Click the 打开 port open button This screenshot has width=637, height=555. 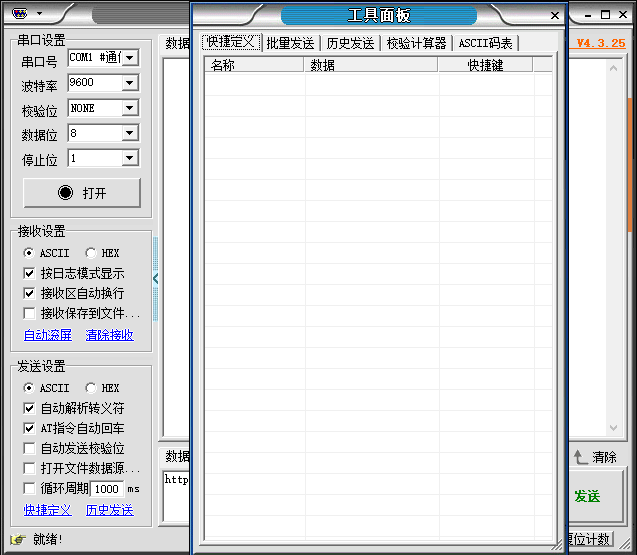point(82,193)
